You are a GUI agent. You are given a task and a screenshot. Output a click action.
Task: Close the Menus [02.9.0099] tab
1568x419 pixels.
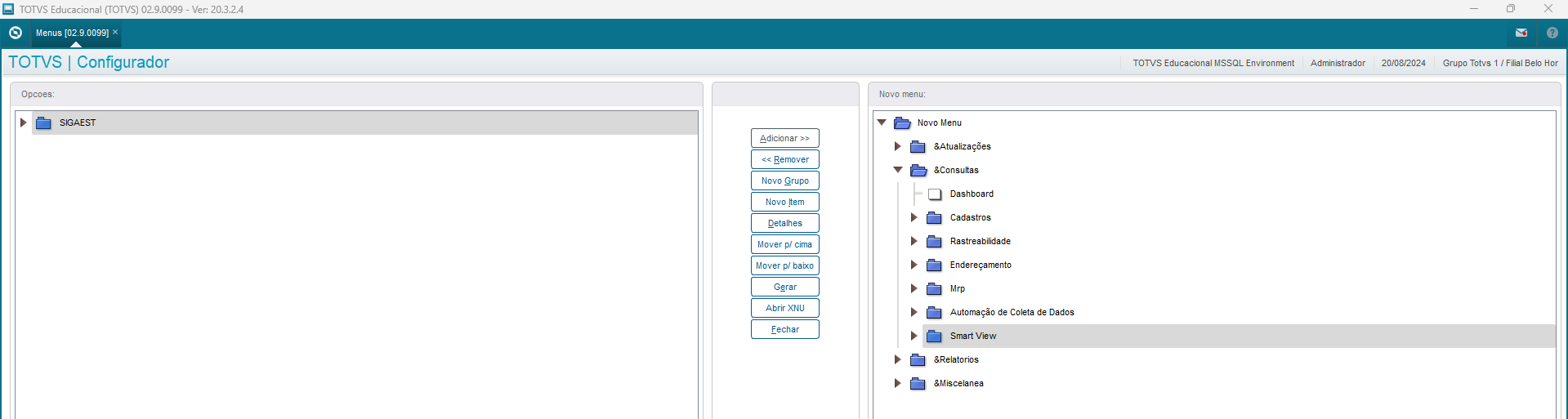pyautogui.click(x=115, y=32)
